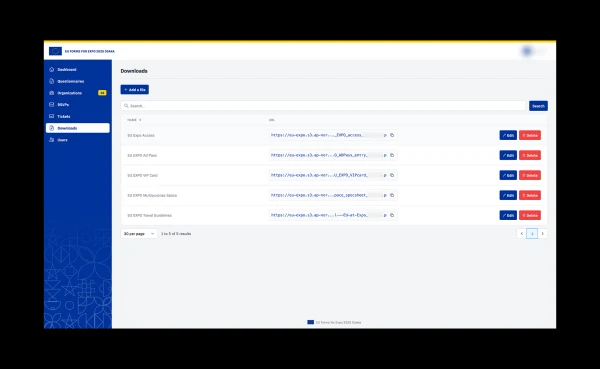Open the Travel Guidelines file URL link
The image size is (600, 369).
click(328, 215)
